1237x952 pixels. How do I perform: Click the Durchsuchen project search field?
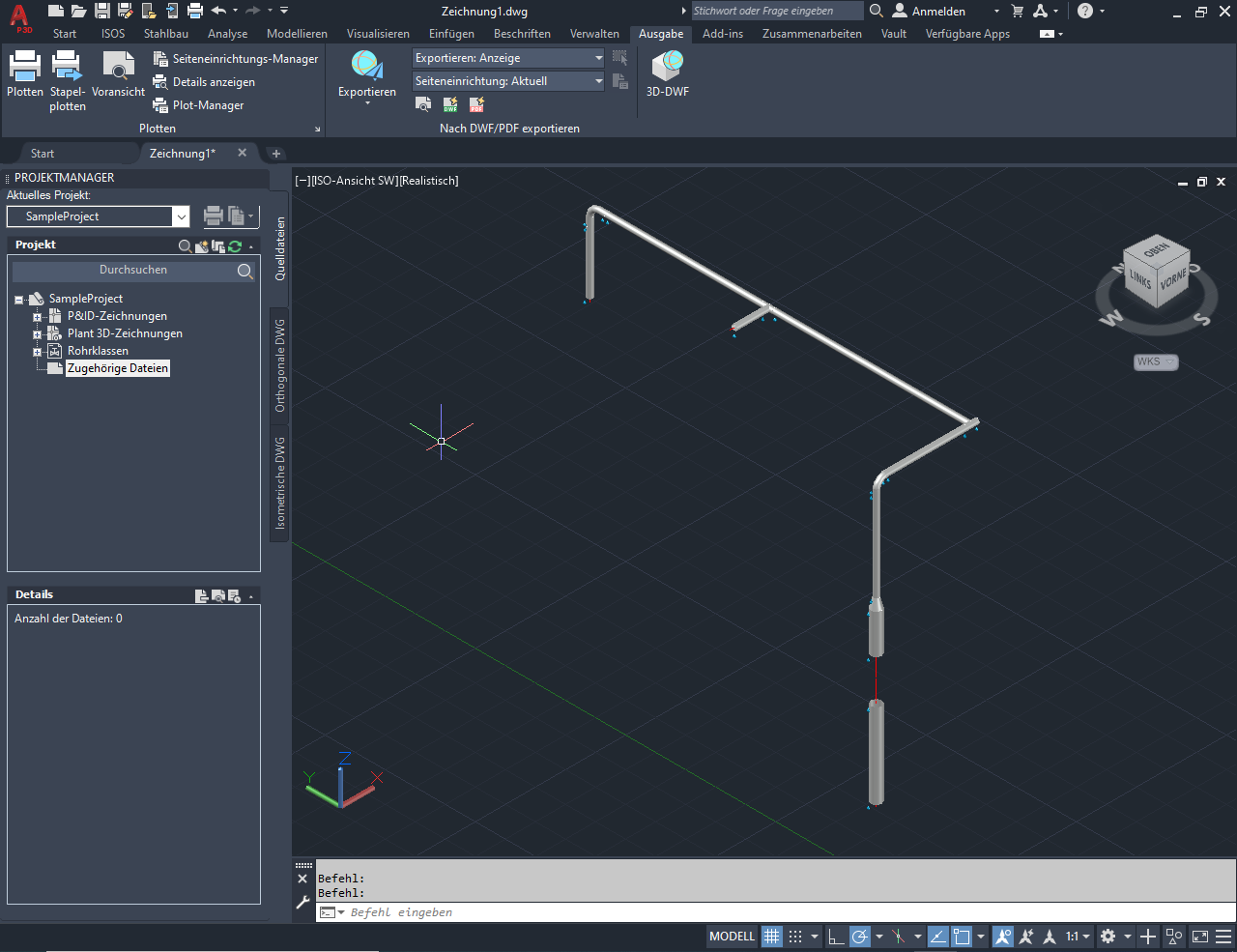pos(133,271)
